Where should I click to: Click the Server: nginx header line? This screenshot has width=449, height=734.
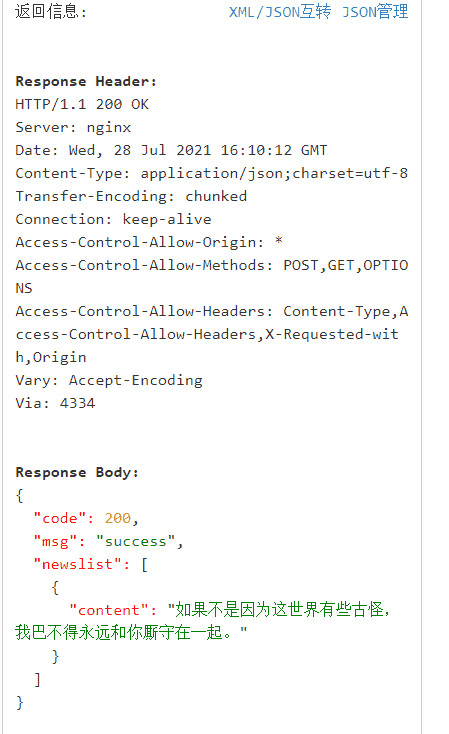(73, 127)
